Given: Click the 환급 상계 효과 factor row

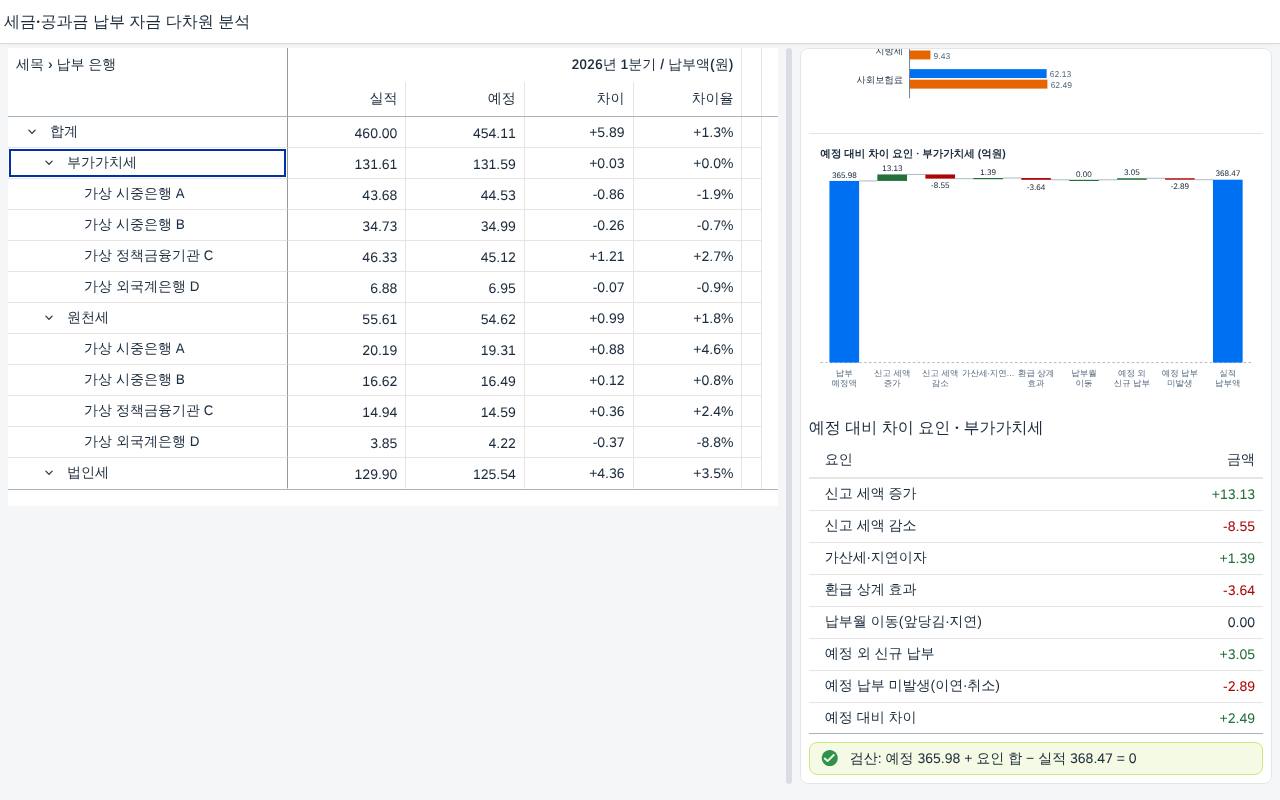Looking at the screenshot, I should [1036, 590].
